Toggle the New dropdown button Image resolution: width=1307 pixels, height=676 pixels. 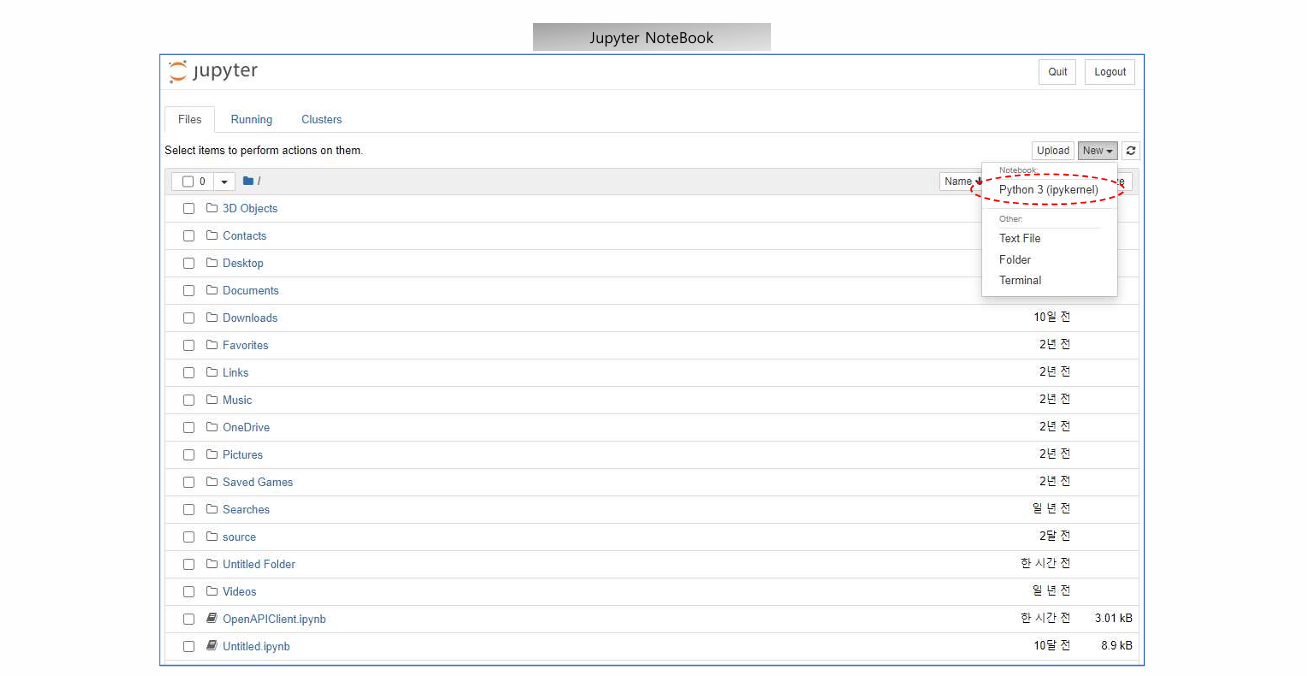(x=1098, y=151)
